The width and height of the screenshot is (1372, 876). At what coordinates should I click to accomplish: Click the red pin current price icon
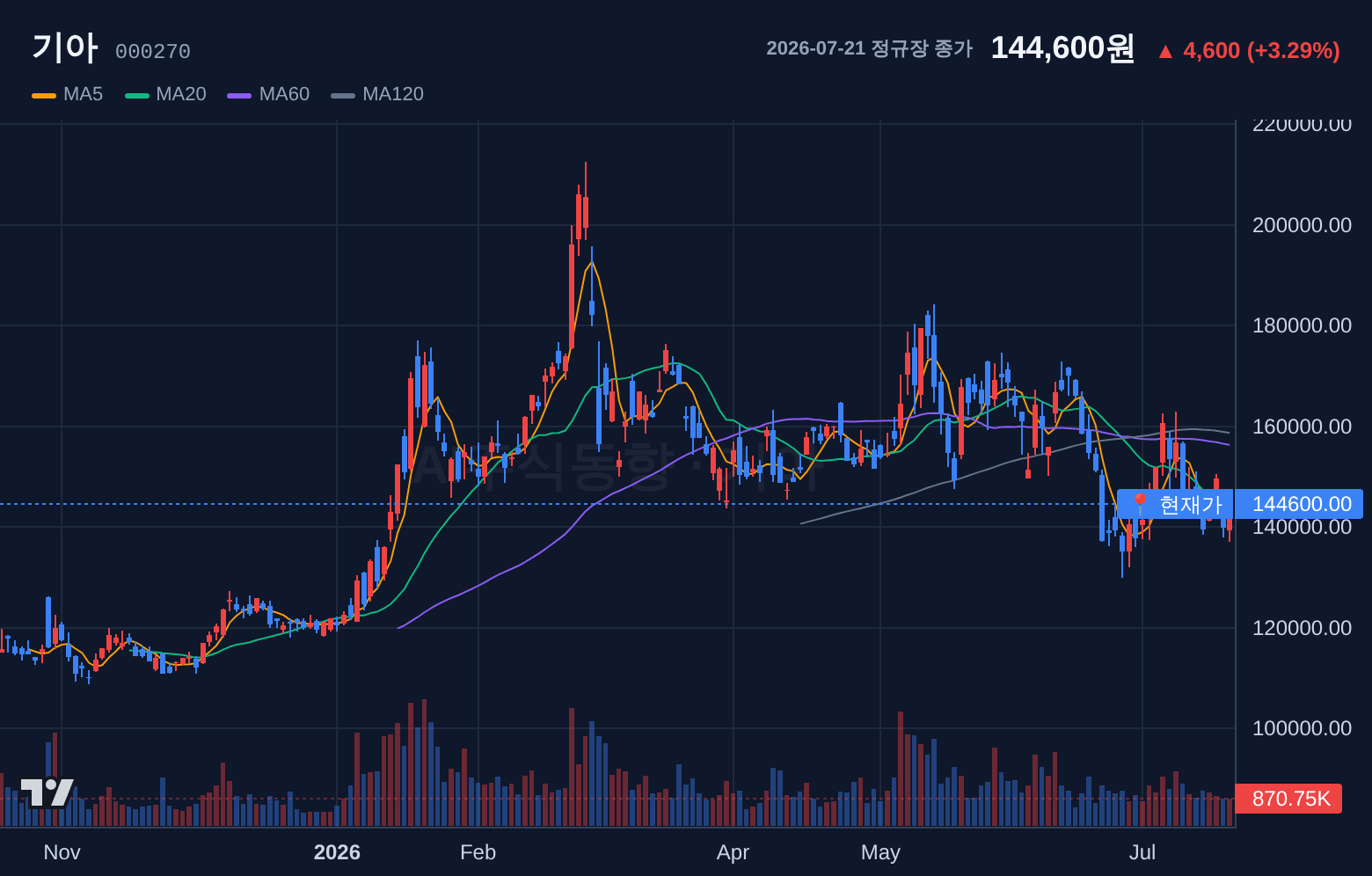pyautogui.click(x=1140, y=504)
